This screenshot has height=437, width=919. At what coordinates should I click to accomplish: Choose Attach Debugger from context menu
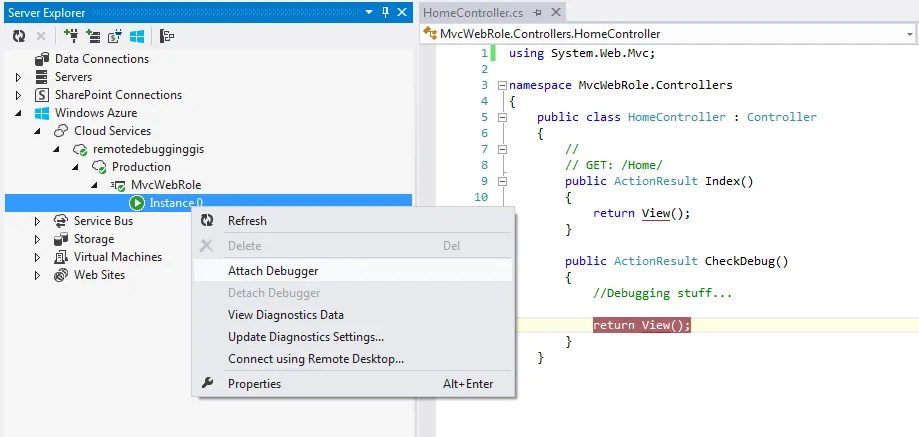[x=353, y=271]
